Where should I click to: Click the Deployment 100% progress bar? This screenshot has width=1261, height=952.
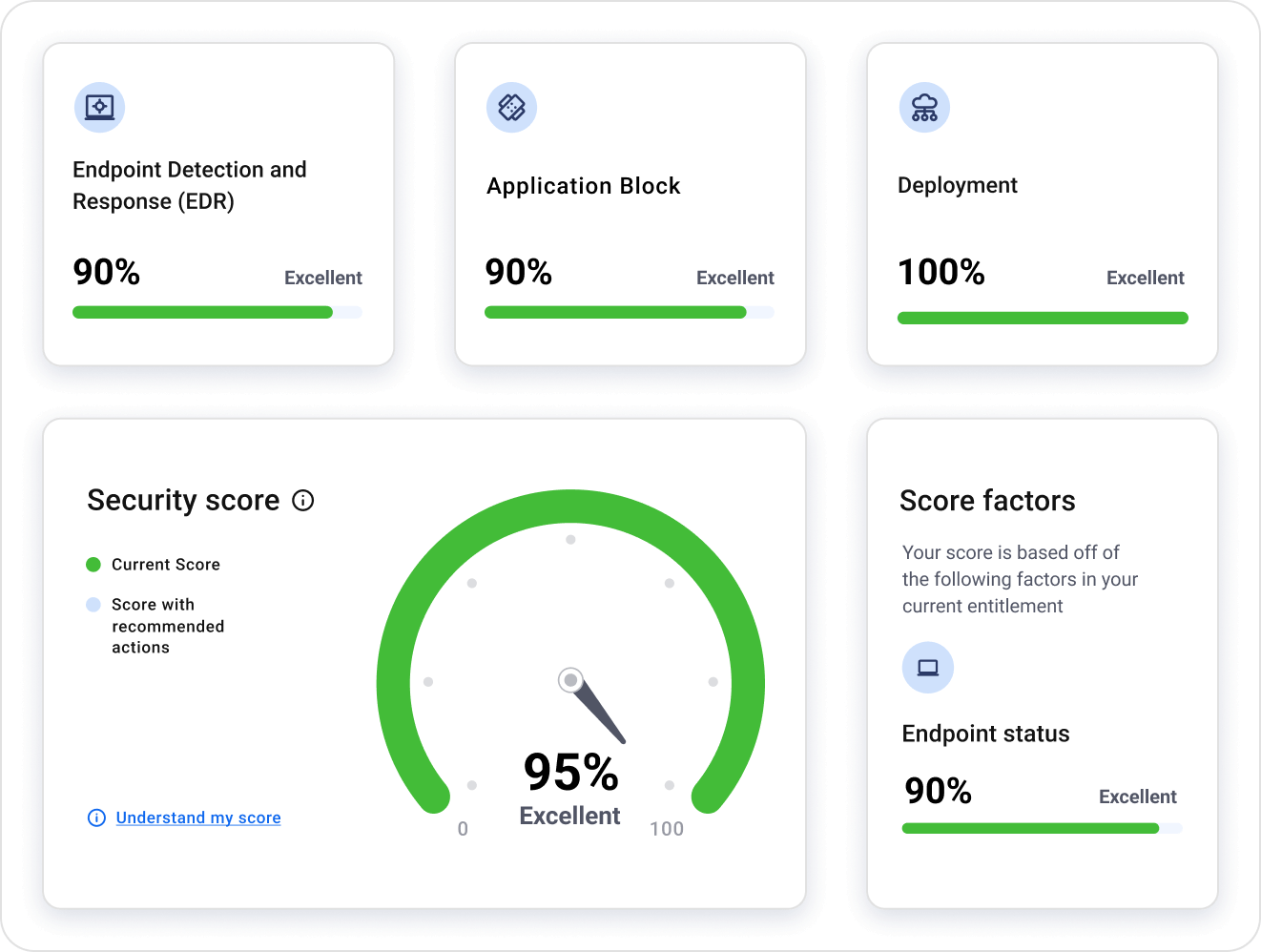pyautogui.click(x=1043, y=318)
